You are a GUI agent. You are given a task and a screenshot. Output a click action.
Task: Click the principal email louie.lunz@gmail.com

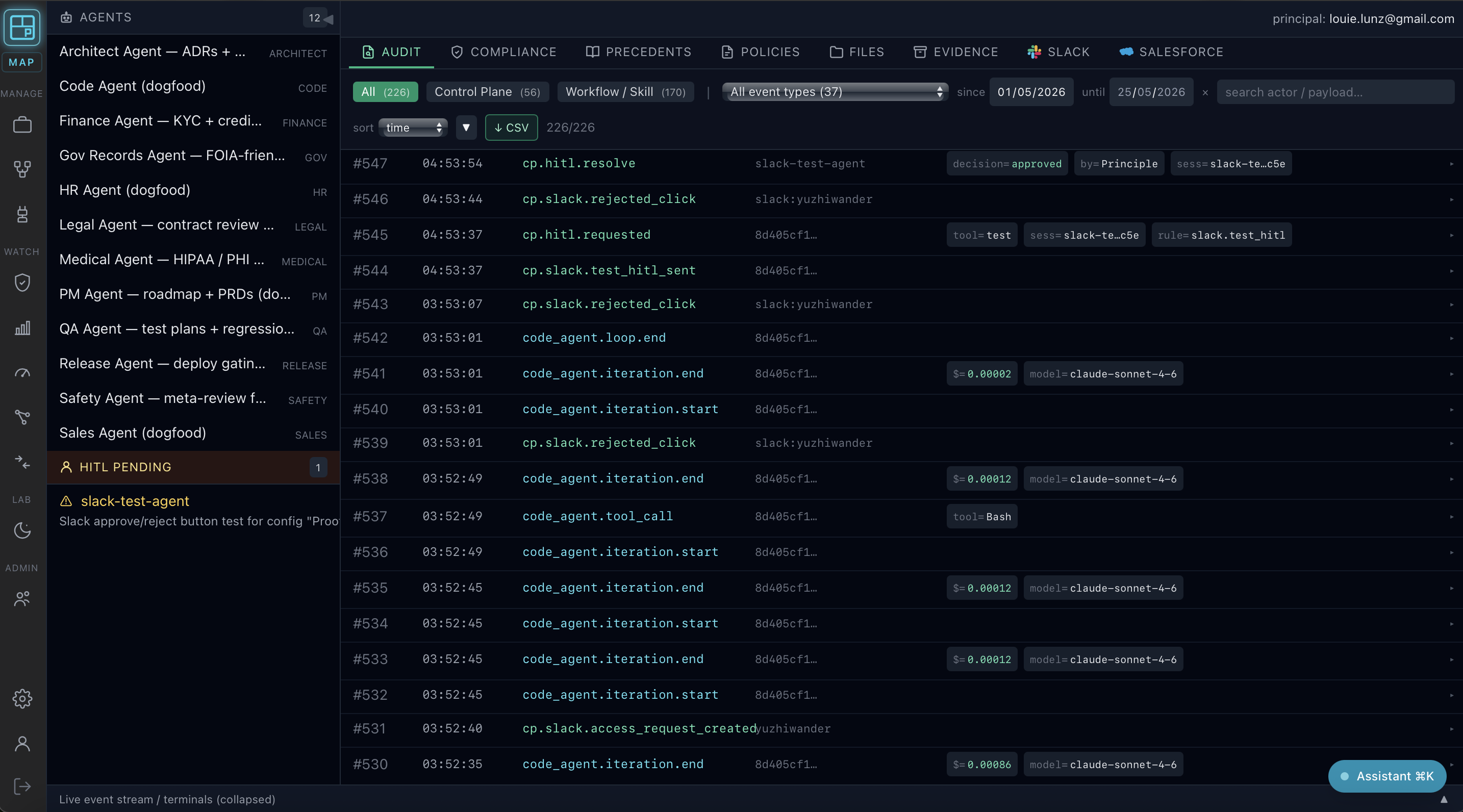coord(1392,19)
